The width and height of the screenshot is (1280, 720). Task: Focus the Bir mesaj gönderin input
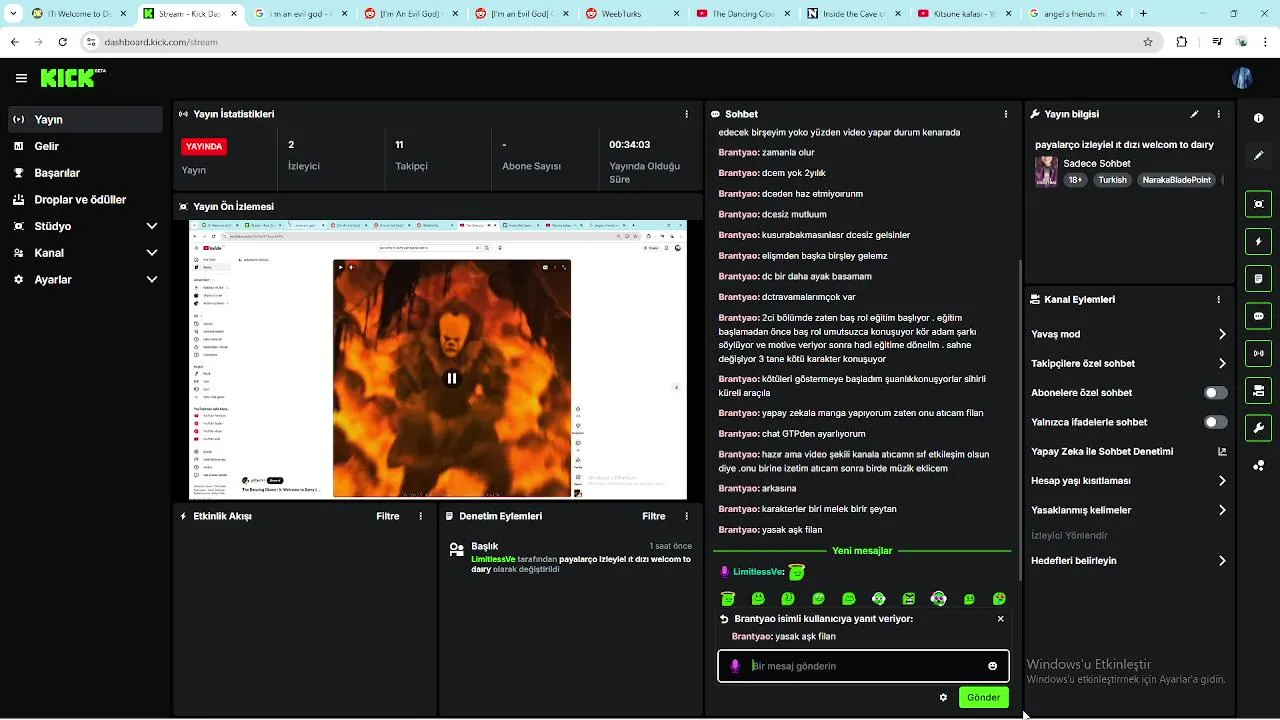click(x=864, y=666)
